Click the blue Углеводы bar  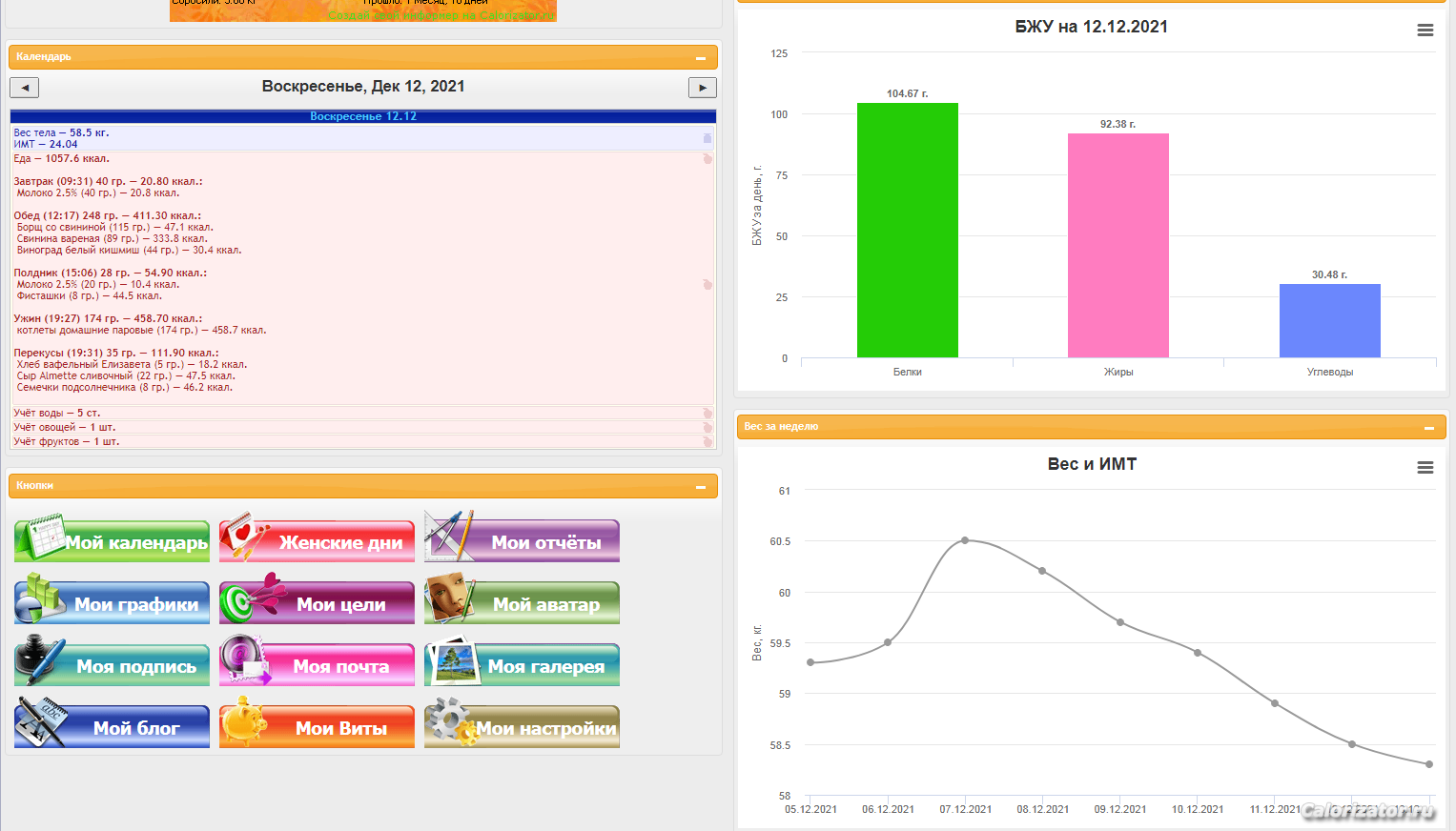pyautogui.click(x=1330, y=320)
